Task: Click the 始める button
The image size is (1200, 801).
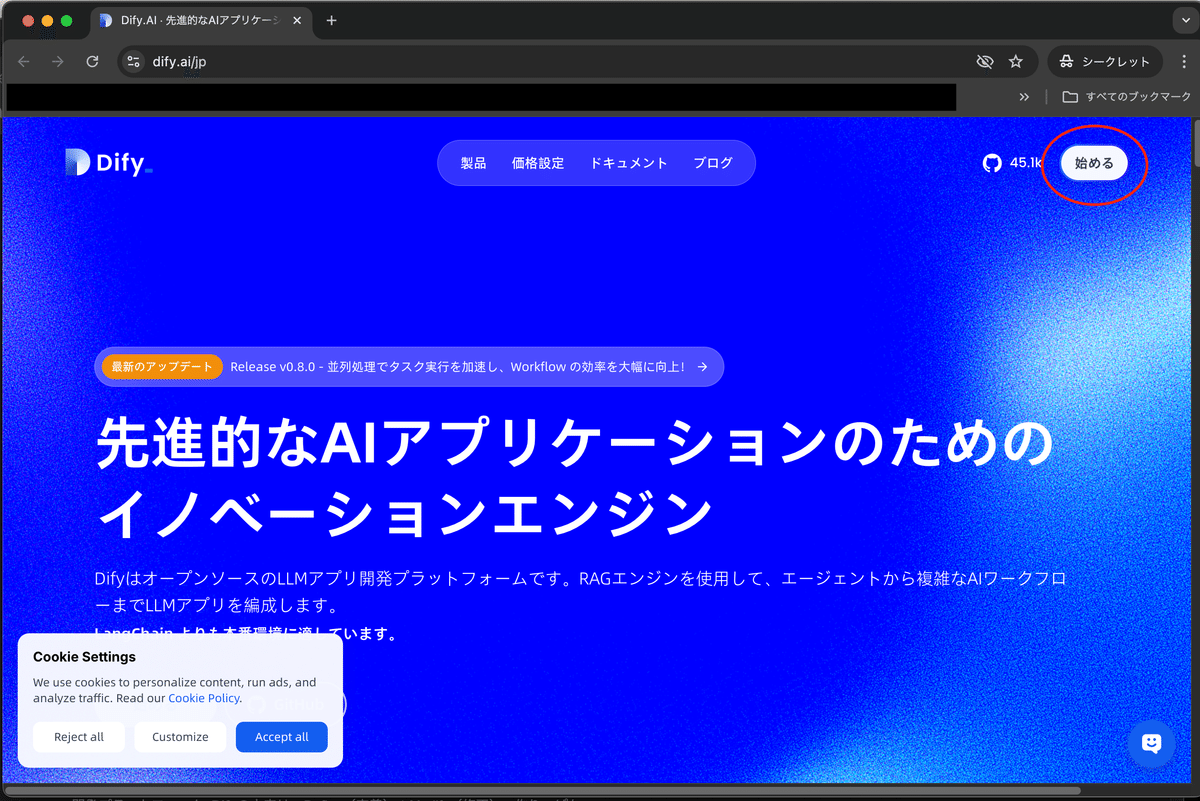Action: coord(1094,163)
